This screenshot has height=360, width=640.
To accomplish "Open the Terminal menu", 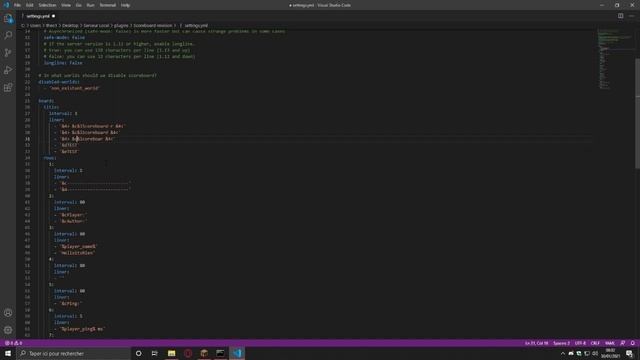I will click(x=108, y=5).
